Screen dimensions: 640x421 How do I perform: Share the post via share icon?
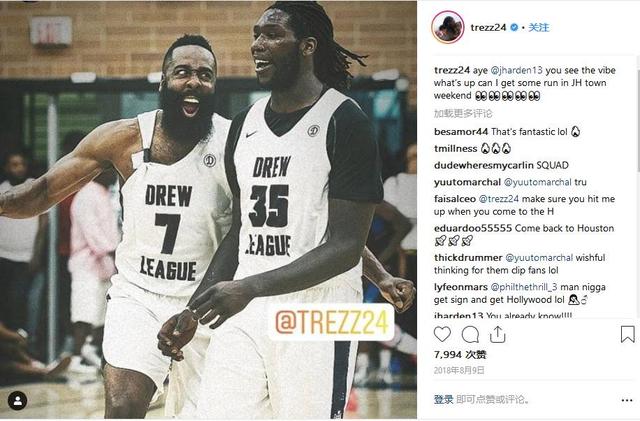(498, 334)
